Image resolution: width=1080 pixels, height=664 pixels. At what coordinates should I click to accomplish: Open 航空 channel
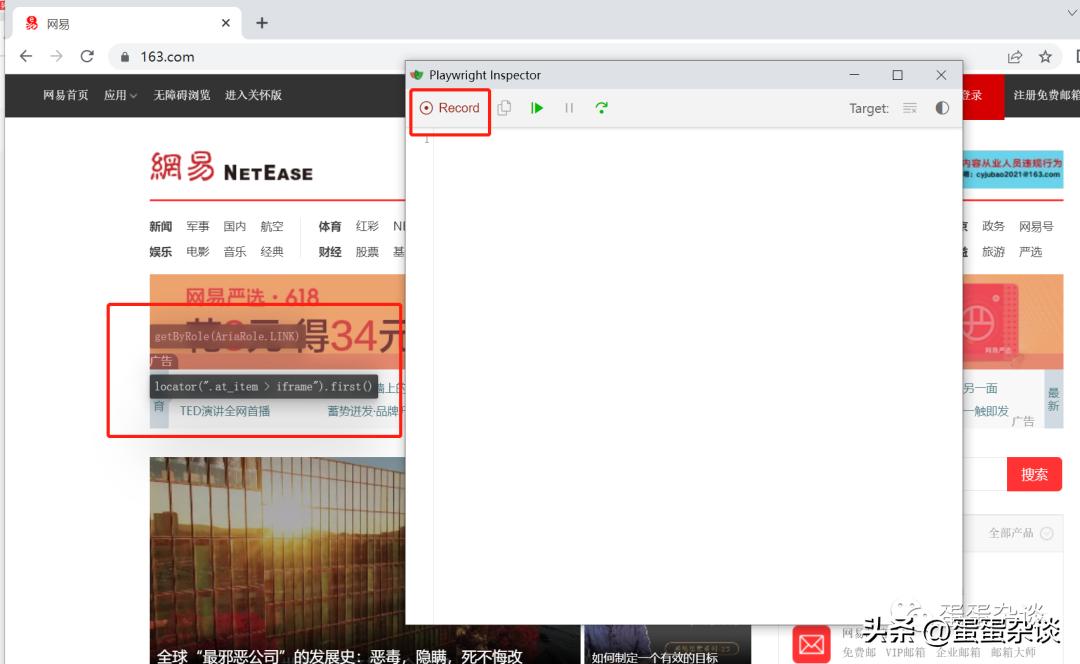click(272, 226)
